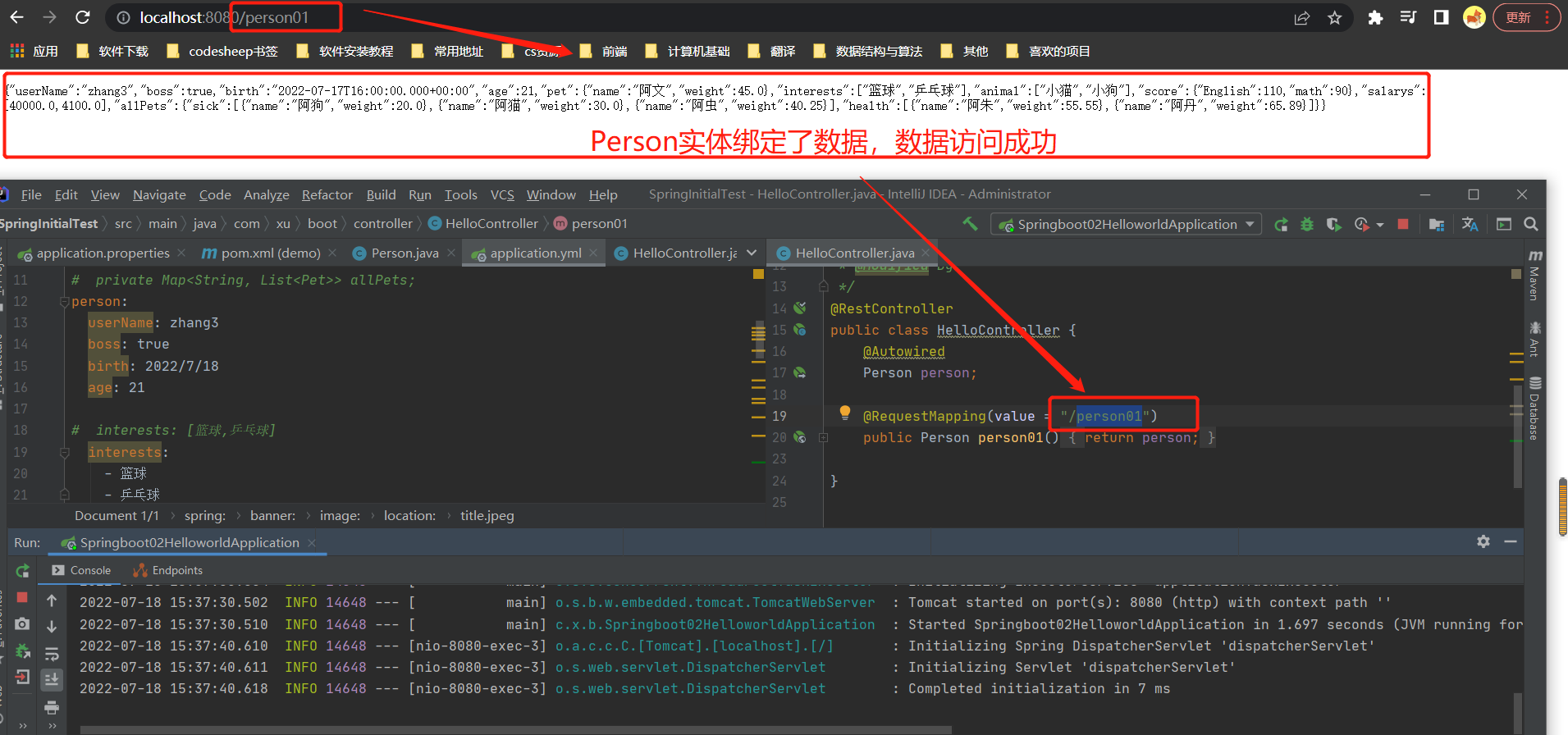
Task: Click the Search Everywhere magnifier icon
Action: pyautogui.click(x=1531, y=224)
